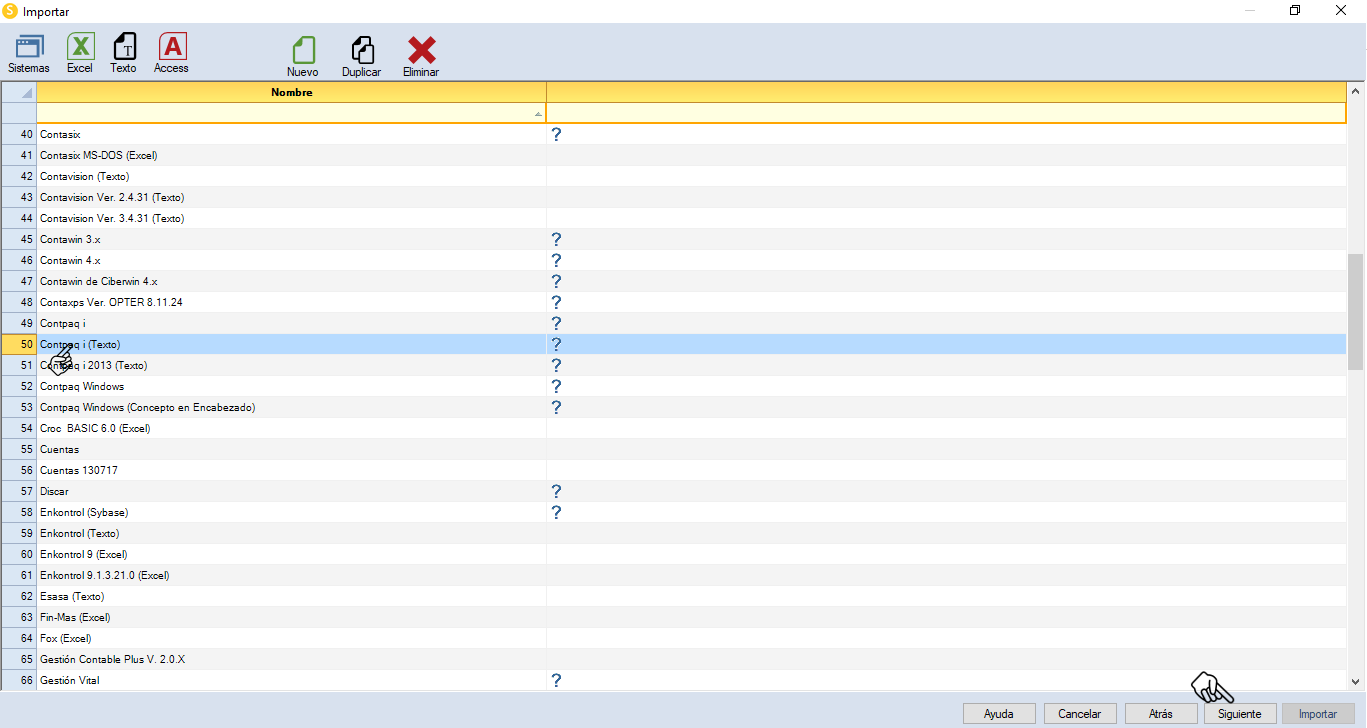Choose the Texto import icon
The height and width of the screenshot is (728, 1367).
[124, 53]
